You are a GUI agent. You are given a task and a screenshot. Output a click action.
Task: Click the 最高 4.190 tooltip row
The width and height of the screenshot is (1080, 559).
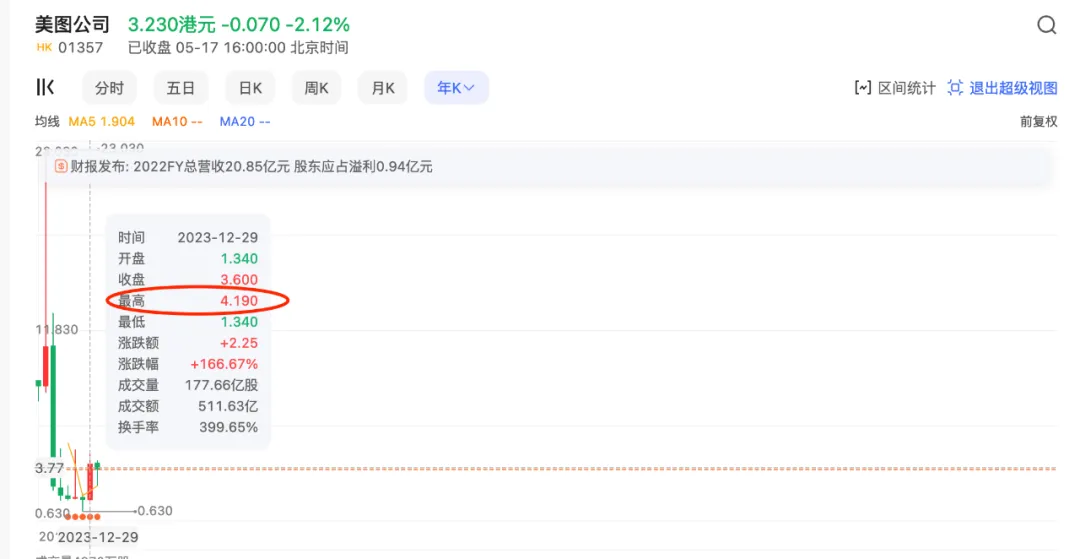point(188,301)
